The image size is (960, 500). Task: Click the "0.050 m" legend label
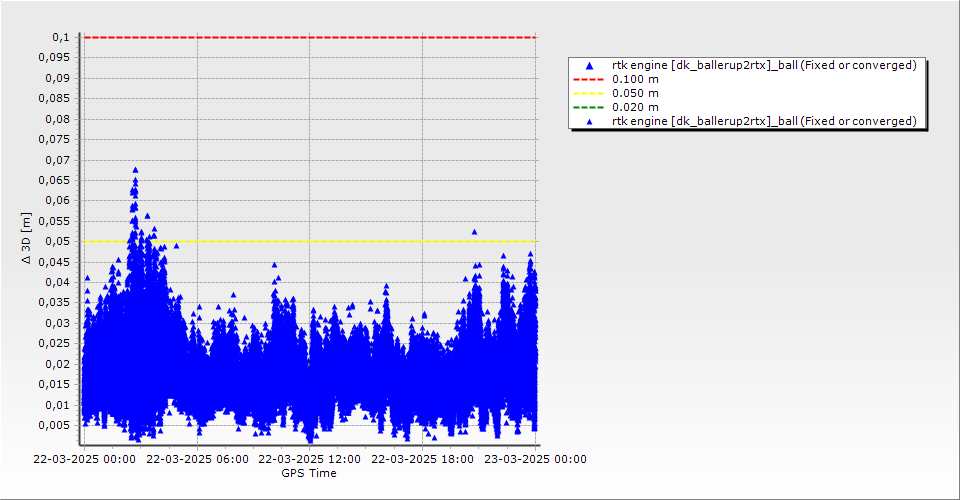tap(636, 94)
